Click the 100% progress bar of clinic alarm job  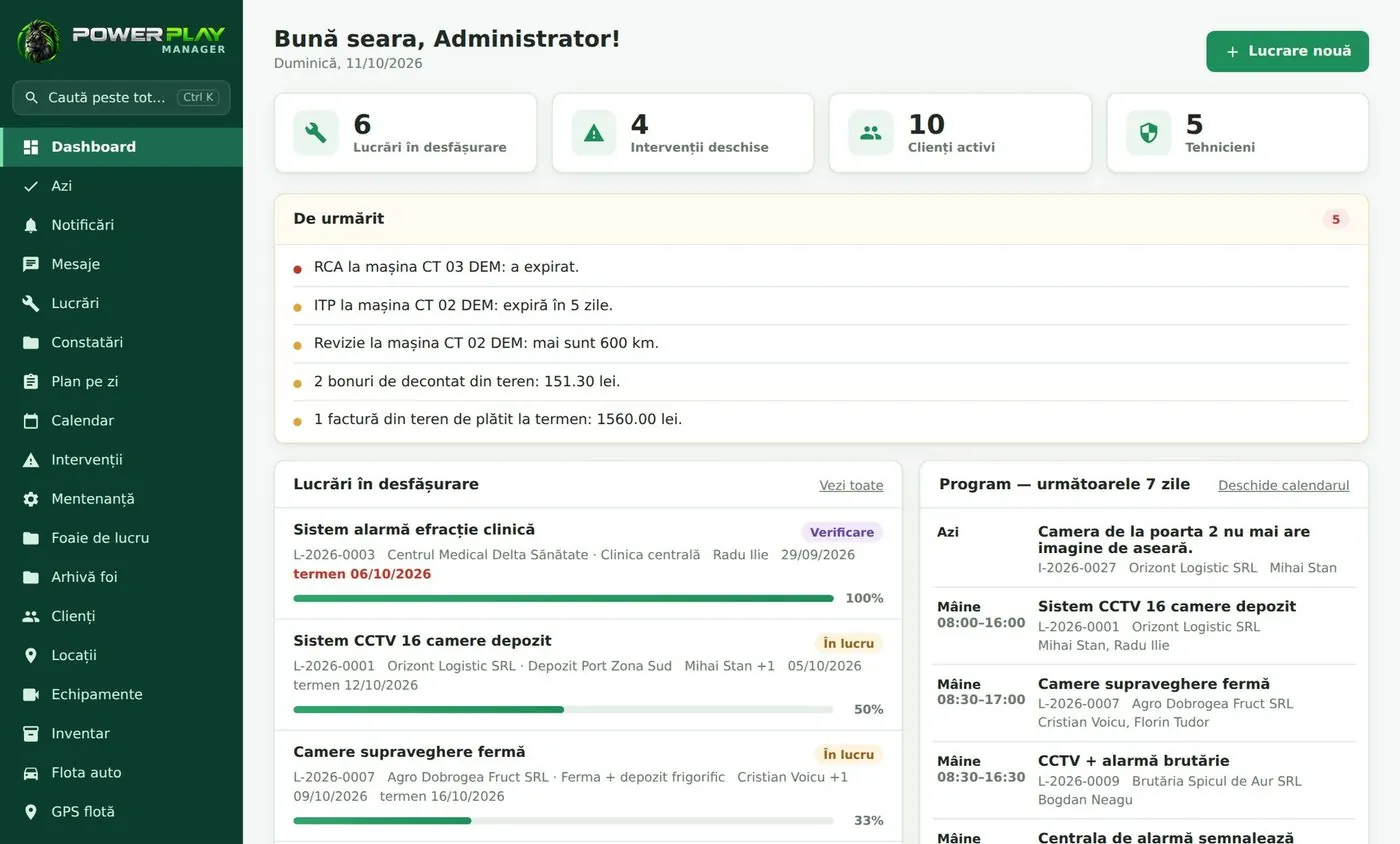point(563,598)
